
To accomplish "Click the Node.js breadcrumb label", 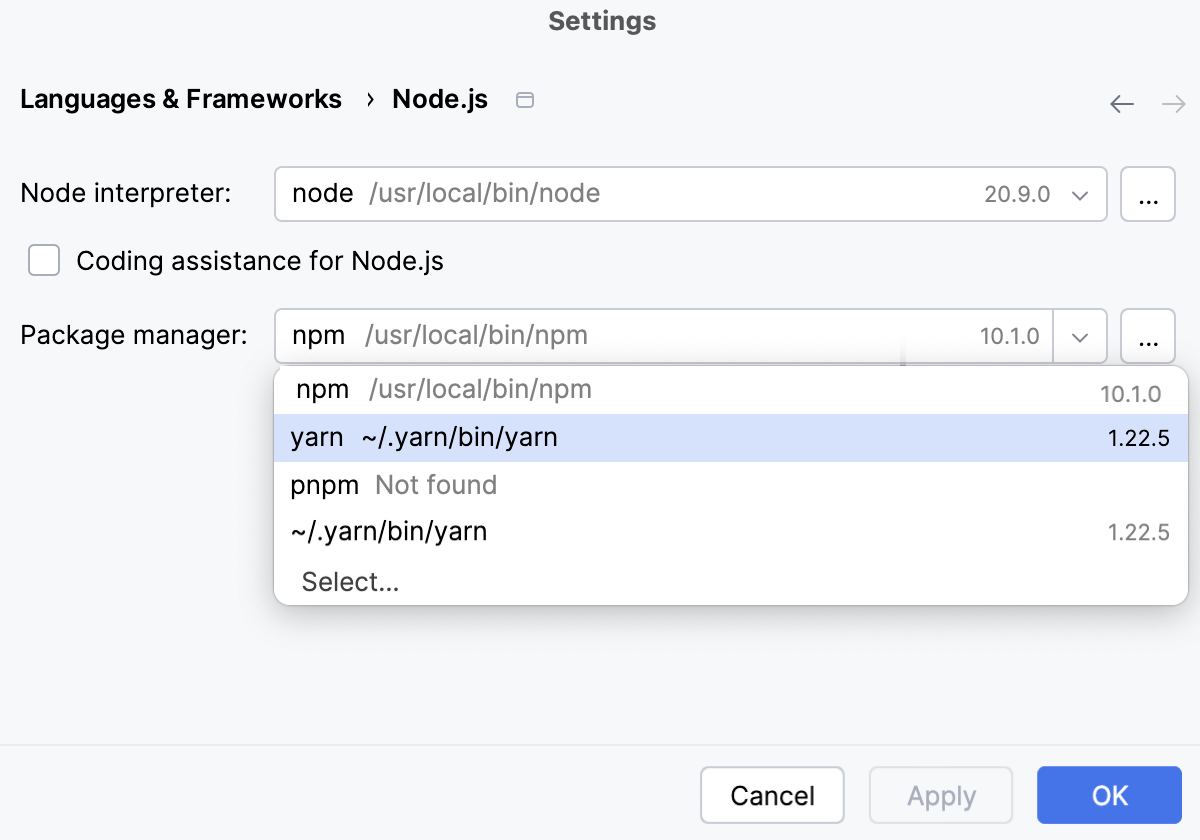I will (439, 99).
